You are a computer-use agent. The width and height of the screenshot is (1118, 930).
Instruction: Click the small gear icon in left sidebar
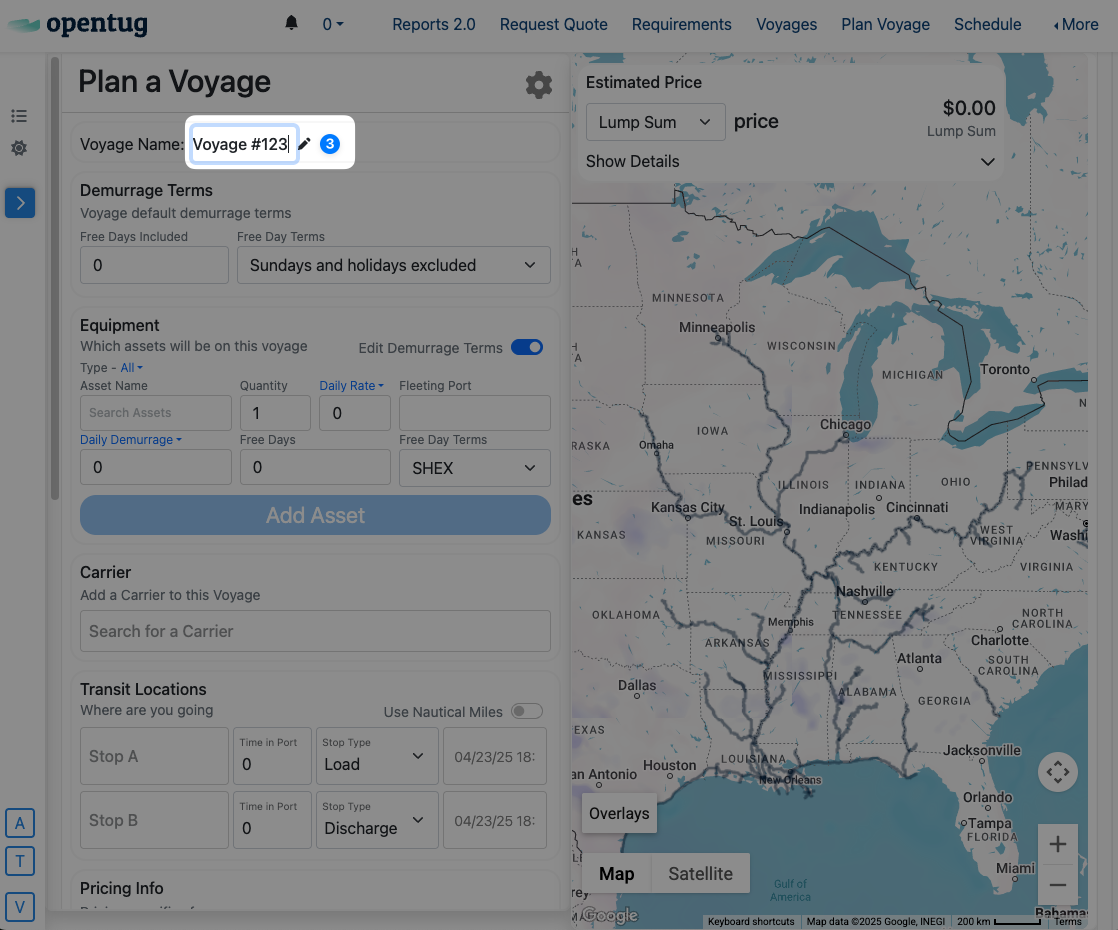click(19, 148)
